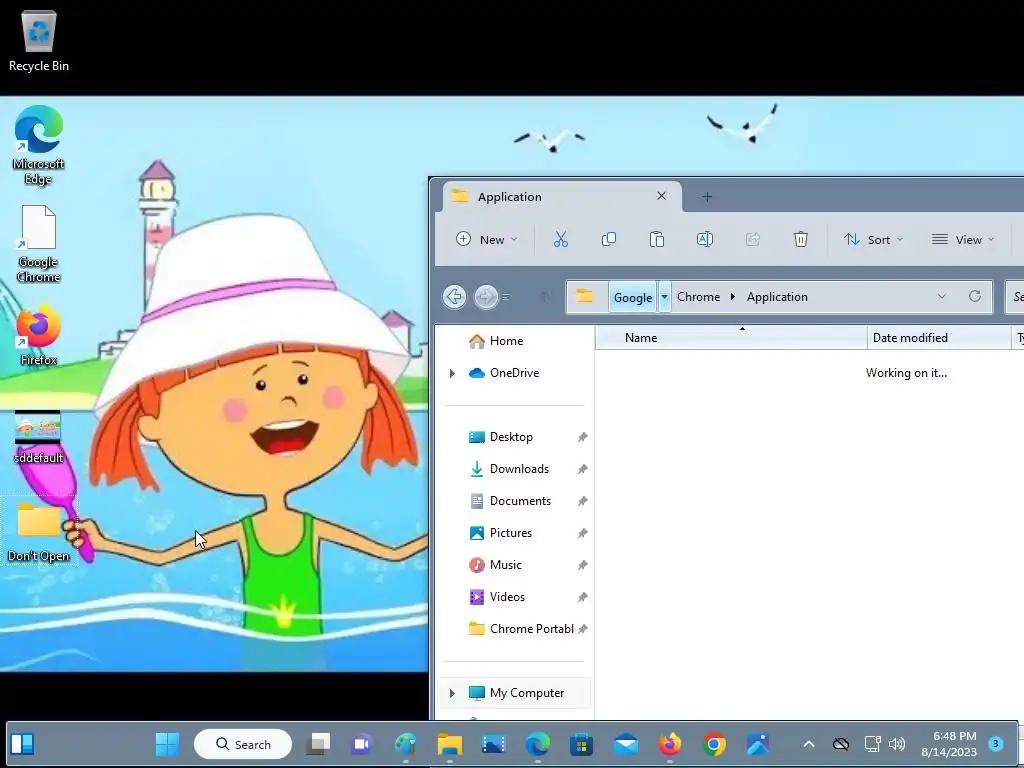The width and height of the screenshot is (1024, 768).
Task: Open Task View from the taskbar
Action: click(x=318, y=744)
